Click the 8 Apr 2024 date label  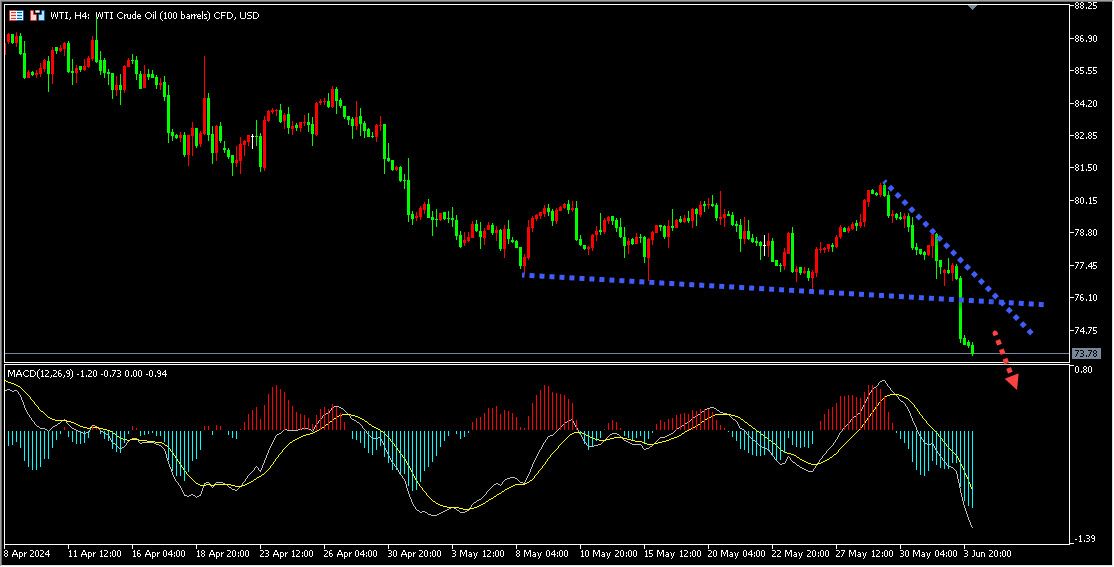coord(27,552)
